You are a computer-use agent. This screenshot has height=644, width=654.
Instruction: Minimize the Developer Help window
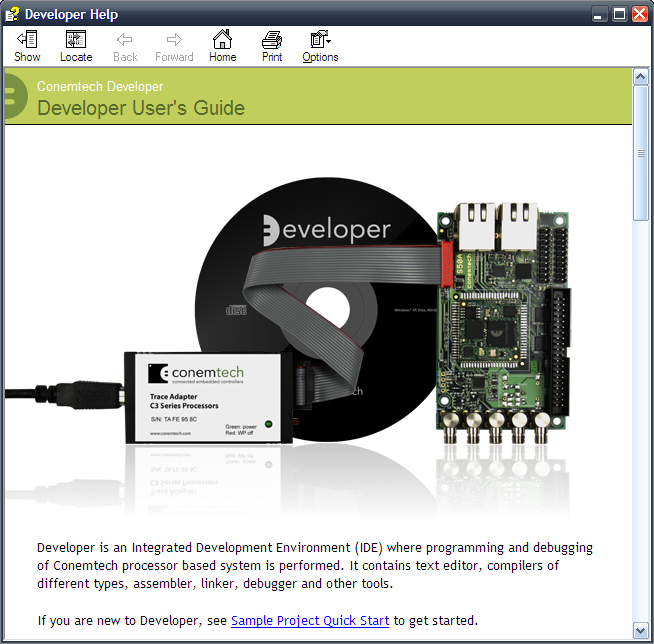tap(599, 14)
